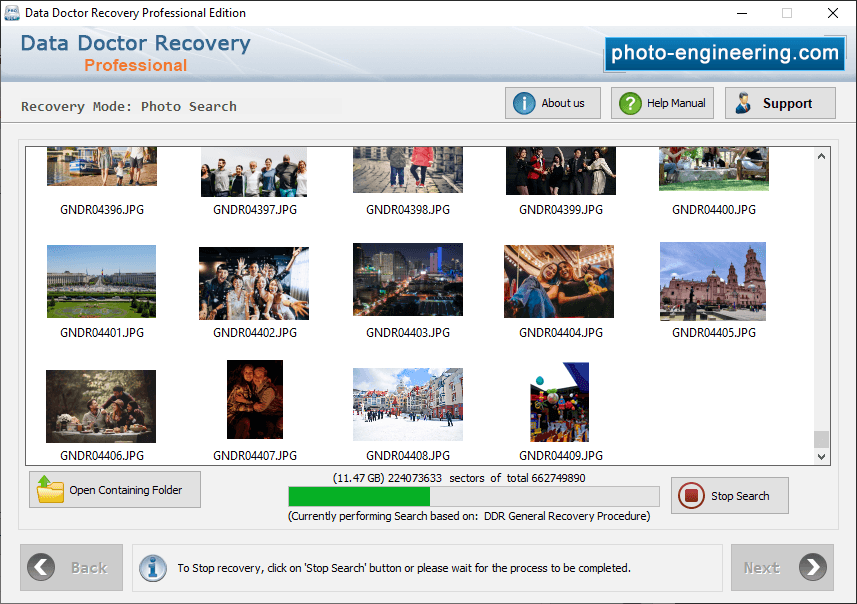Click file name GNDR04404.JPG
Viewport: 857px width, 604px height.
(x=561, y=333)
